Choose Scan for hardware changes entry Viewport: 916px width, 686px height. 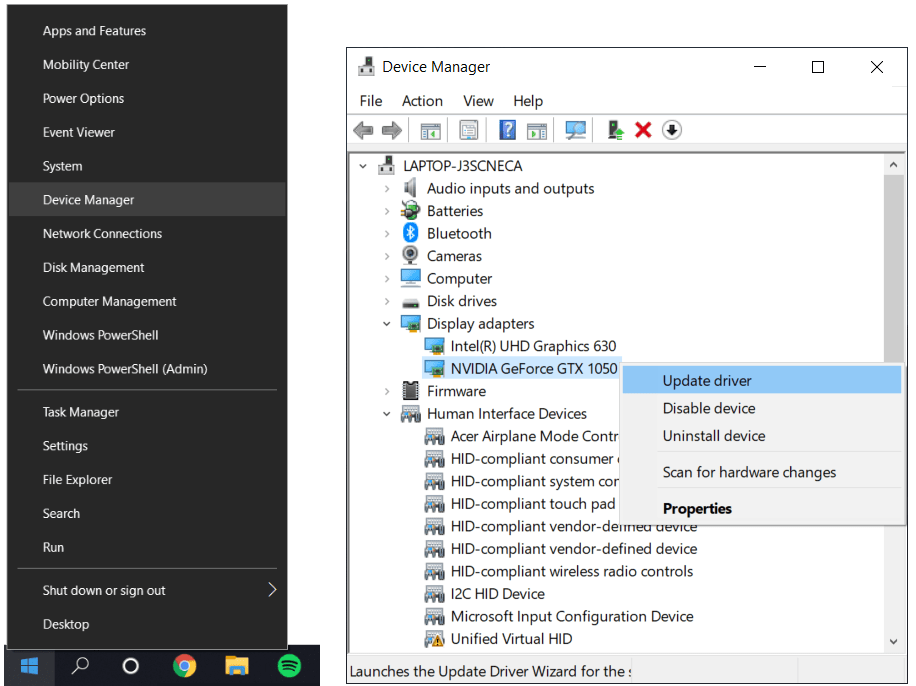click(x=762, y=472)
